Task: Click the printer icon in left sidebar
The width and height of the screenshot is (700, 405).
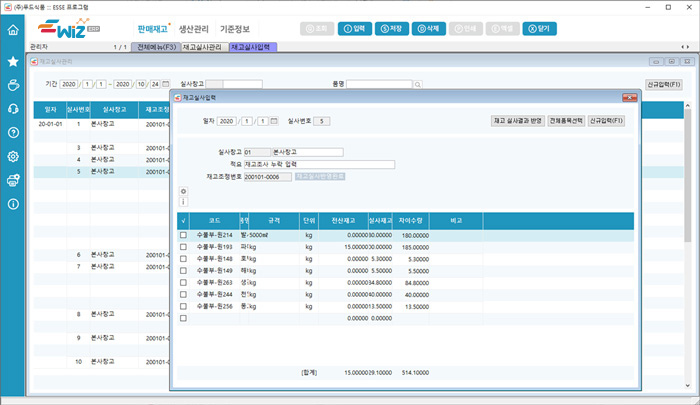Action: point(13,180)
